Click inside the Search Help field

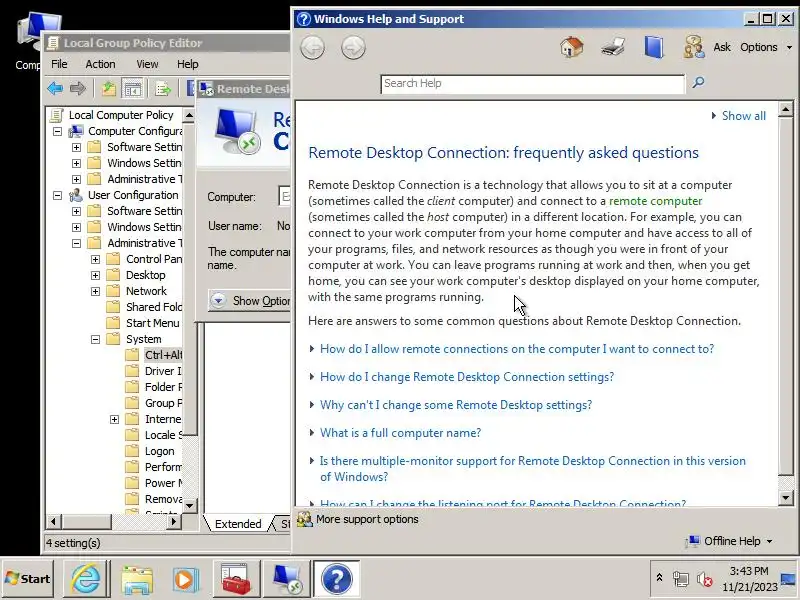(532, 84)
